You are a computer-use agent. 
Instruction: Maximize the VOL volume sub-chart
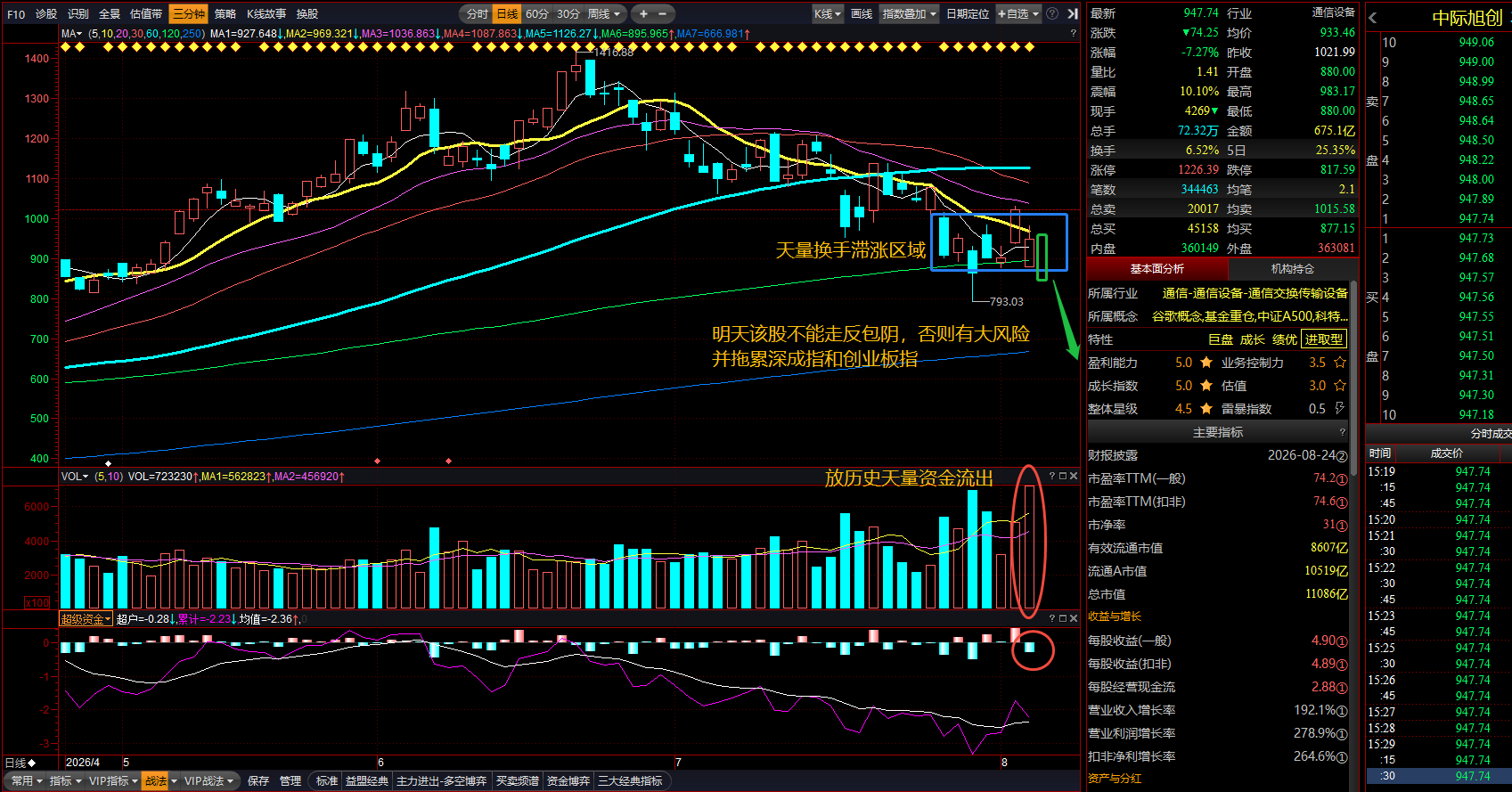click(1062, 477)
